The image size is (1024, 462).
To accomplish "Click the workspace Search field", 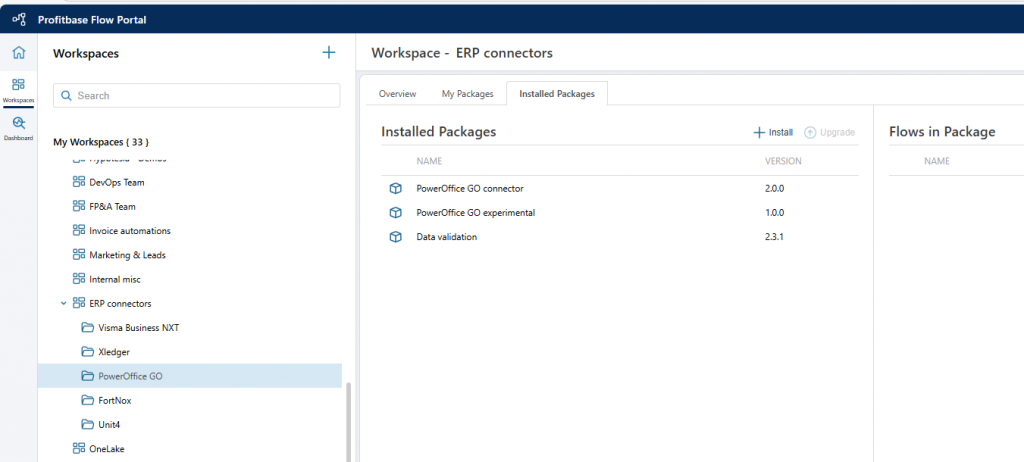I will pyautogui.click(x=196, y=96).
